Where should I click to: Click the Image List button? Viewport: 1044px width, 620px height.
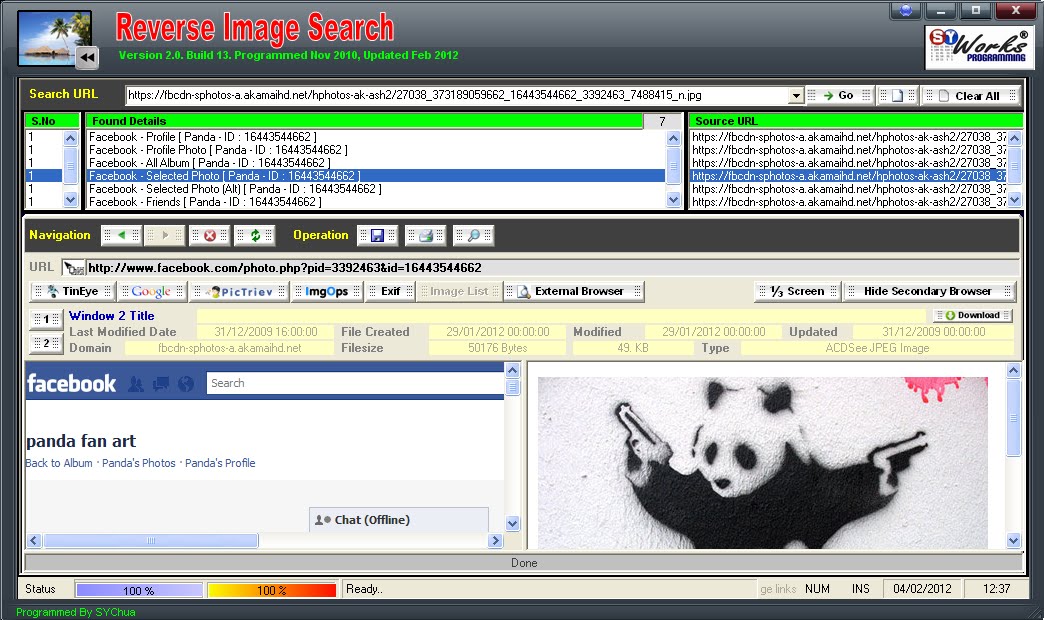tap(459, 291)
